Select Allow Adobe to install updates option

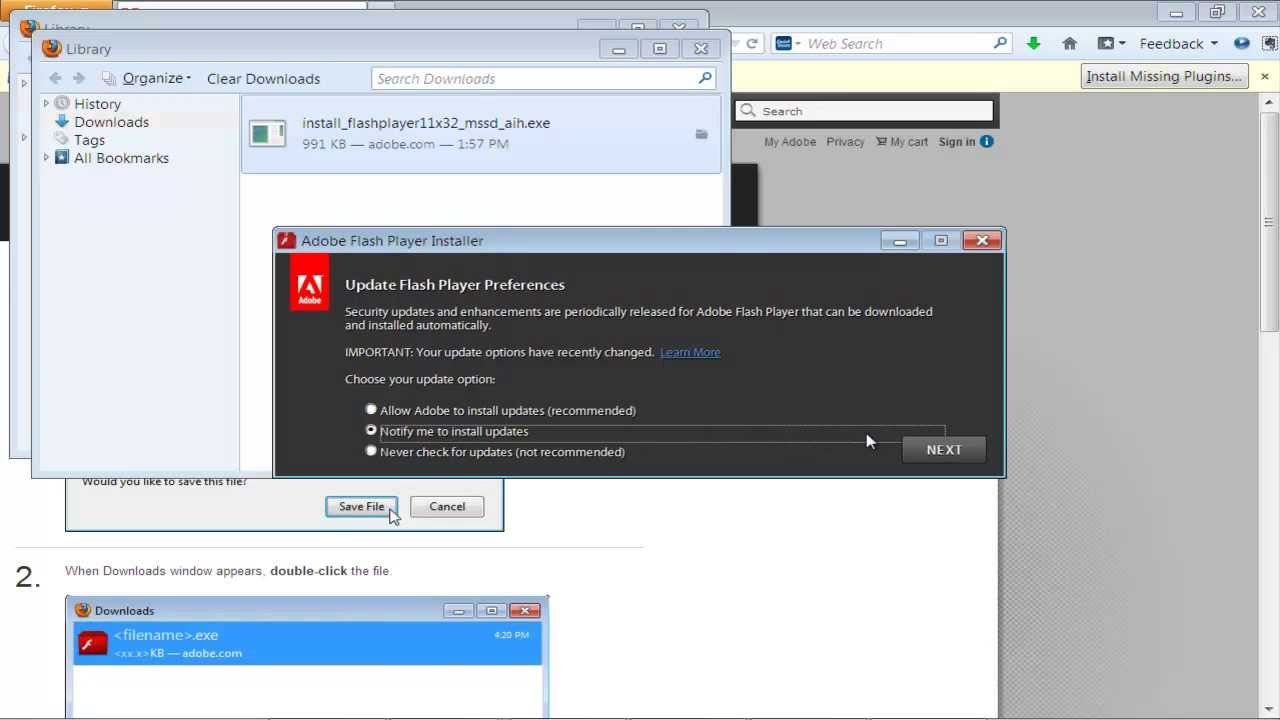[371, 410]
